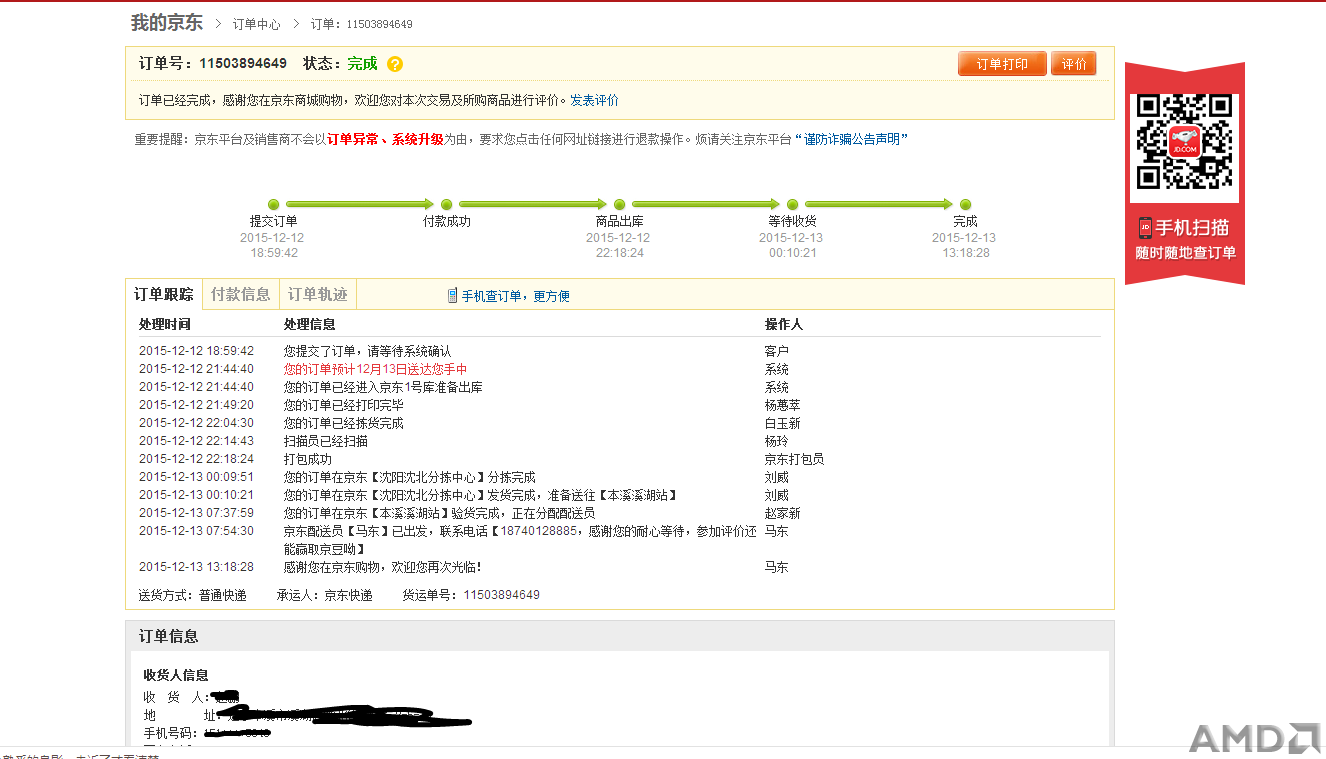Screen dimensions: 1326x759
Task: Switch to the 订单轨迹 tab
Action: coord(317,294)
